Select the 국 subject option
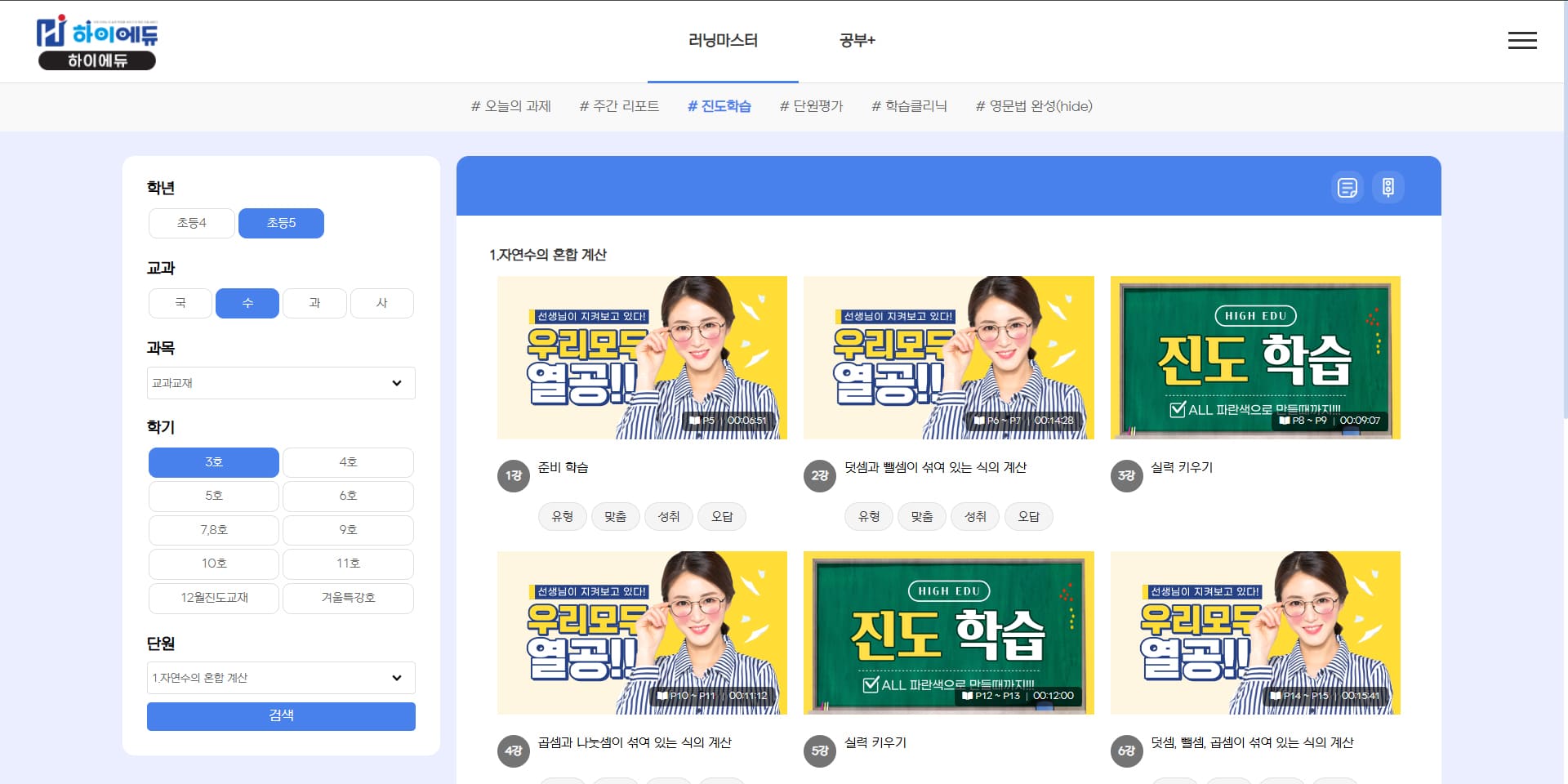The height and width of the screenshot is (784, 1568). coord(180,303)
